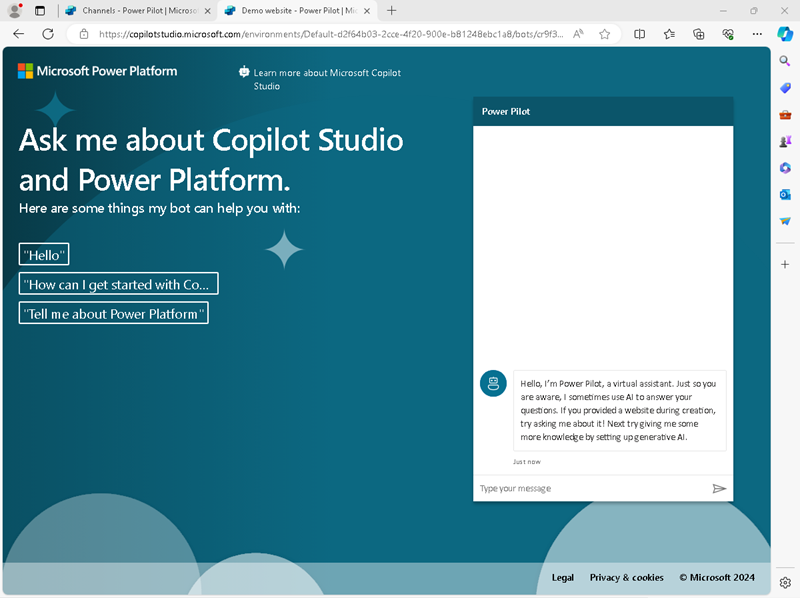Click the Power Pilot bot avatar
Image resolution: width=800 pixels, height=598 pixels.
coord(493,383)
